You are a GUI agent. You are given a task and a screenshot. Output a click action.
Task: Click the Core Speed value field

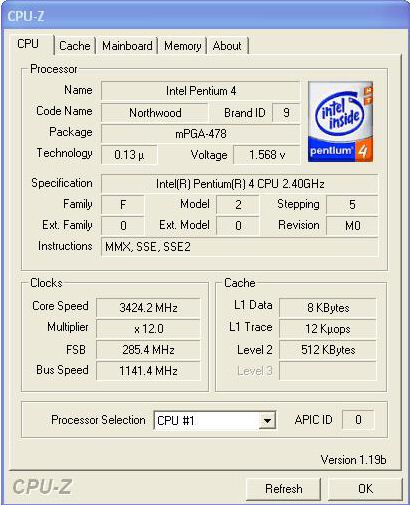click(148, 307)
